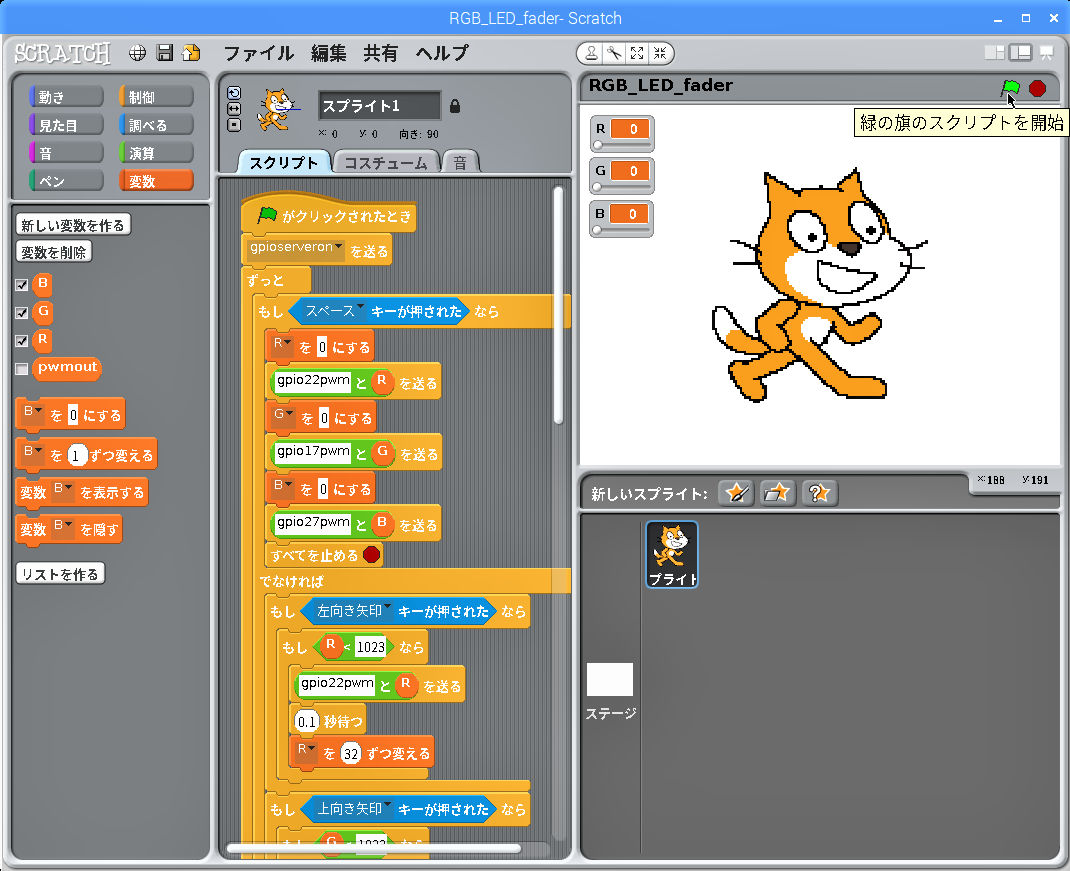Select the grow sprite tool

pyautogui.click(x=637, y=53)
